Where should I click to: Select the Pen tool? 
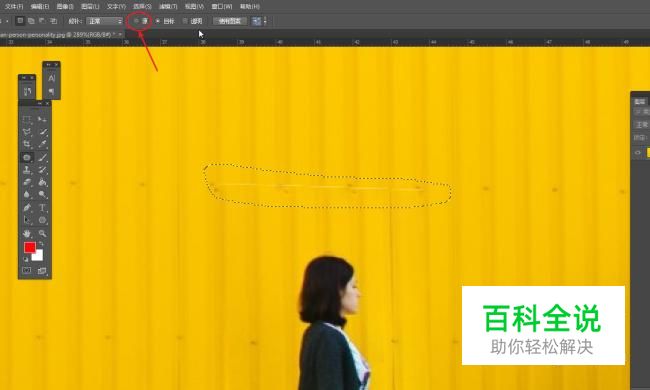coord(27,207)
